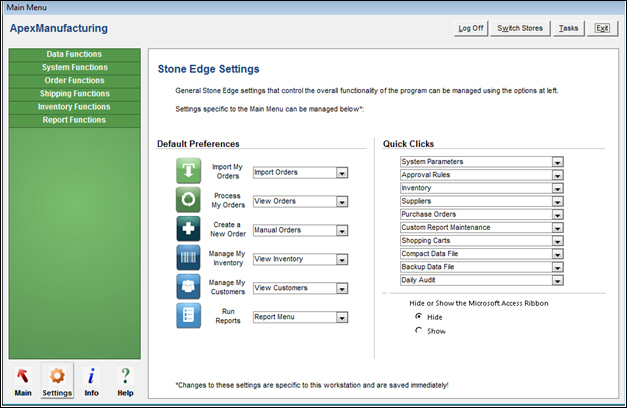
Task: Open the Data Functions menu
Action: coord(74,54)
